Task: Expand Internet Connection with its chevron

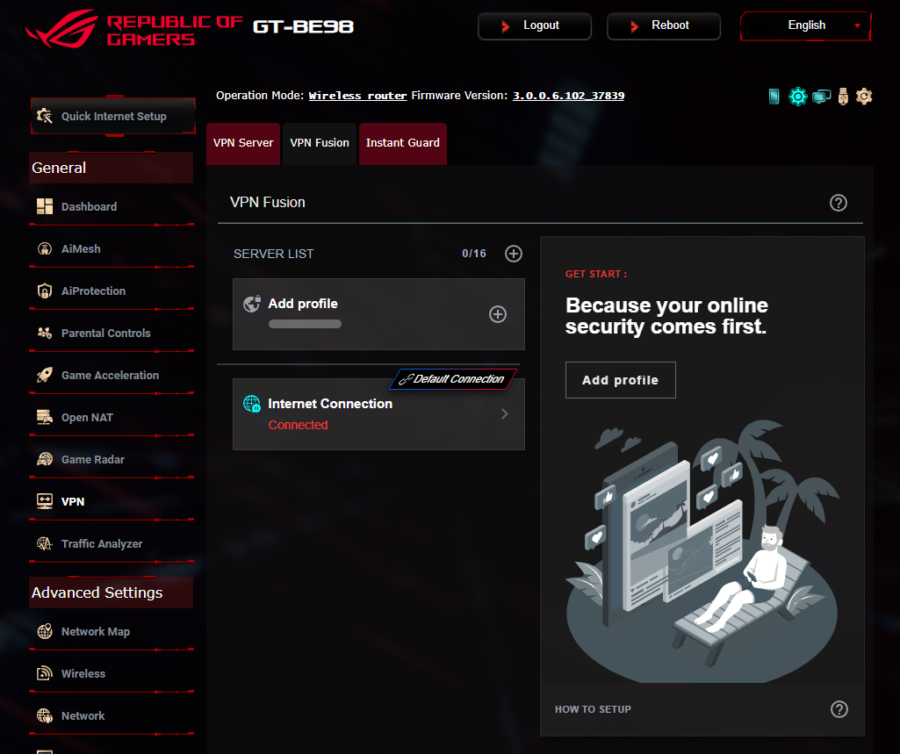Action: pos(505,414)
